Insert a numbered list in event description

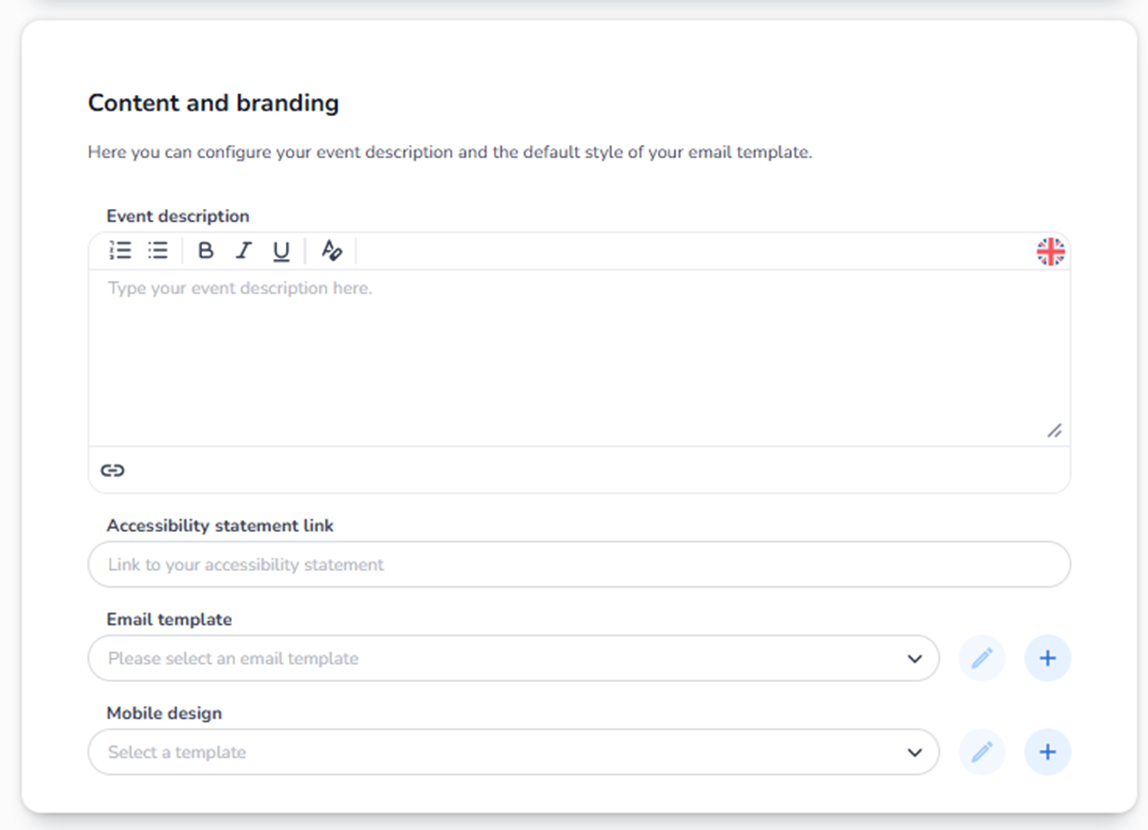120,251
